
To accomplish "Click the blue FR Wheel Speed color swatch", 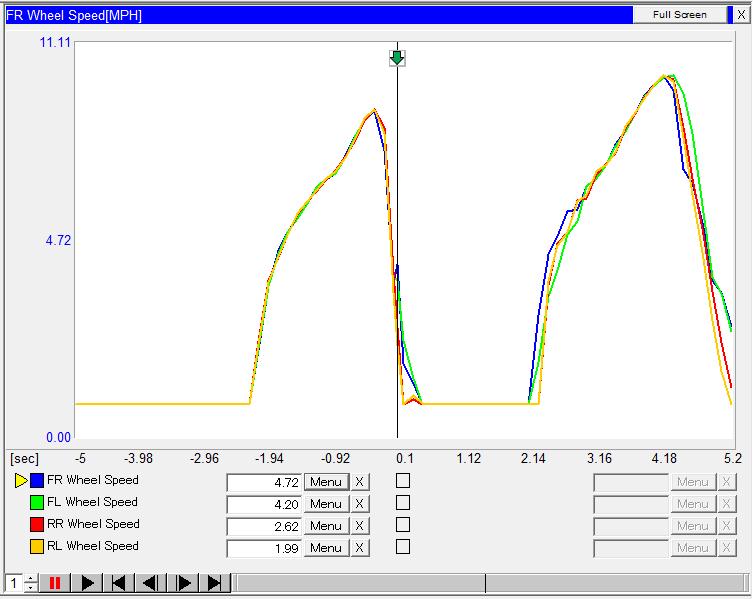I will [x=37, y=481].
